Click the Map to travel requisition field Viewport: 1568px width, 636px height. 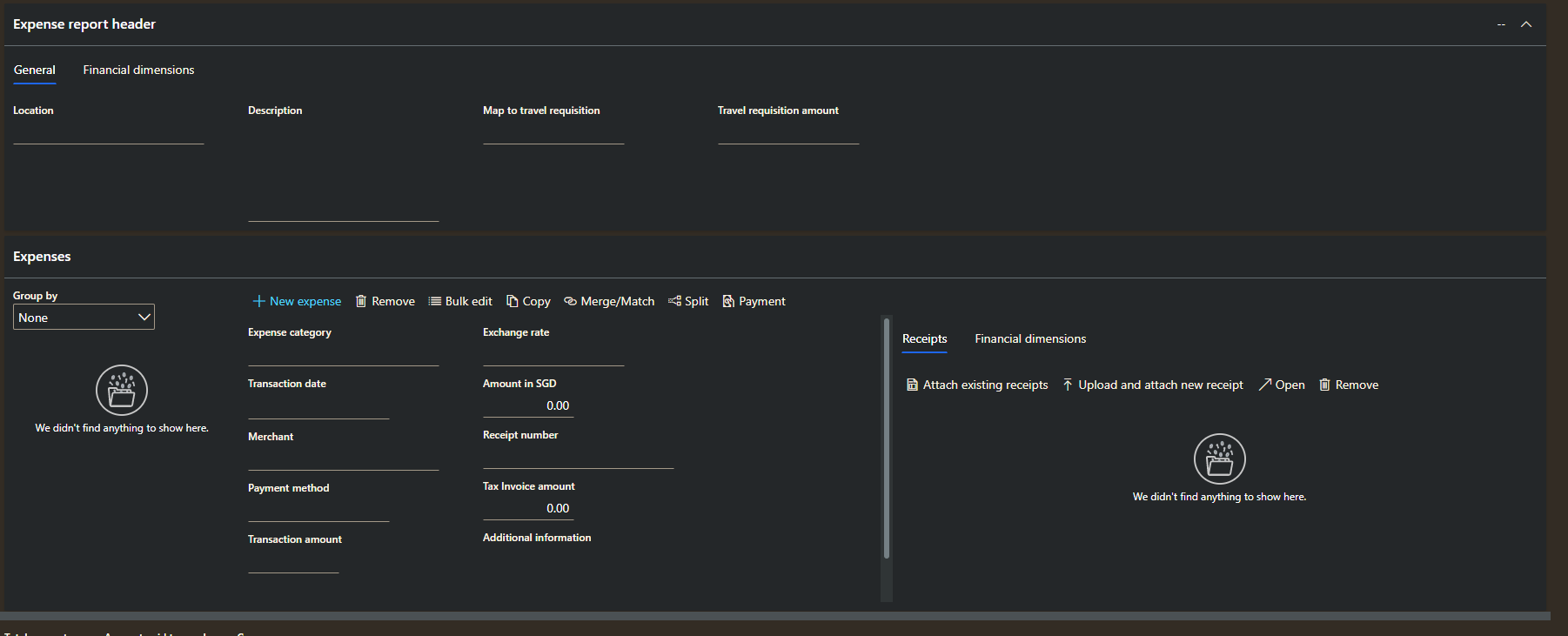tap(553, 132)
